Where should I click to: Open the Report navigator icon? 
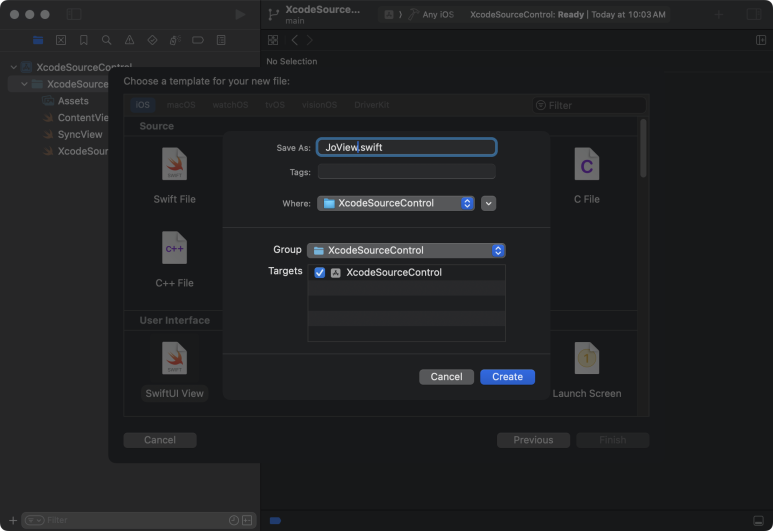pos(221,40)
